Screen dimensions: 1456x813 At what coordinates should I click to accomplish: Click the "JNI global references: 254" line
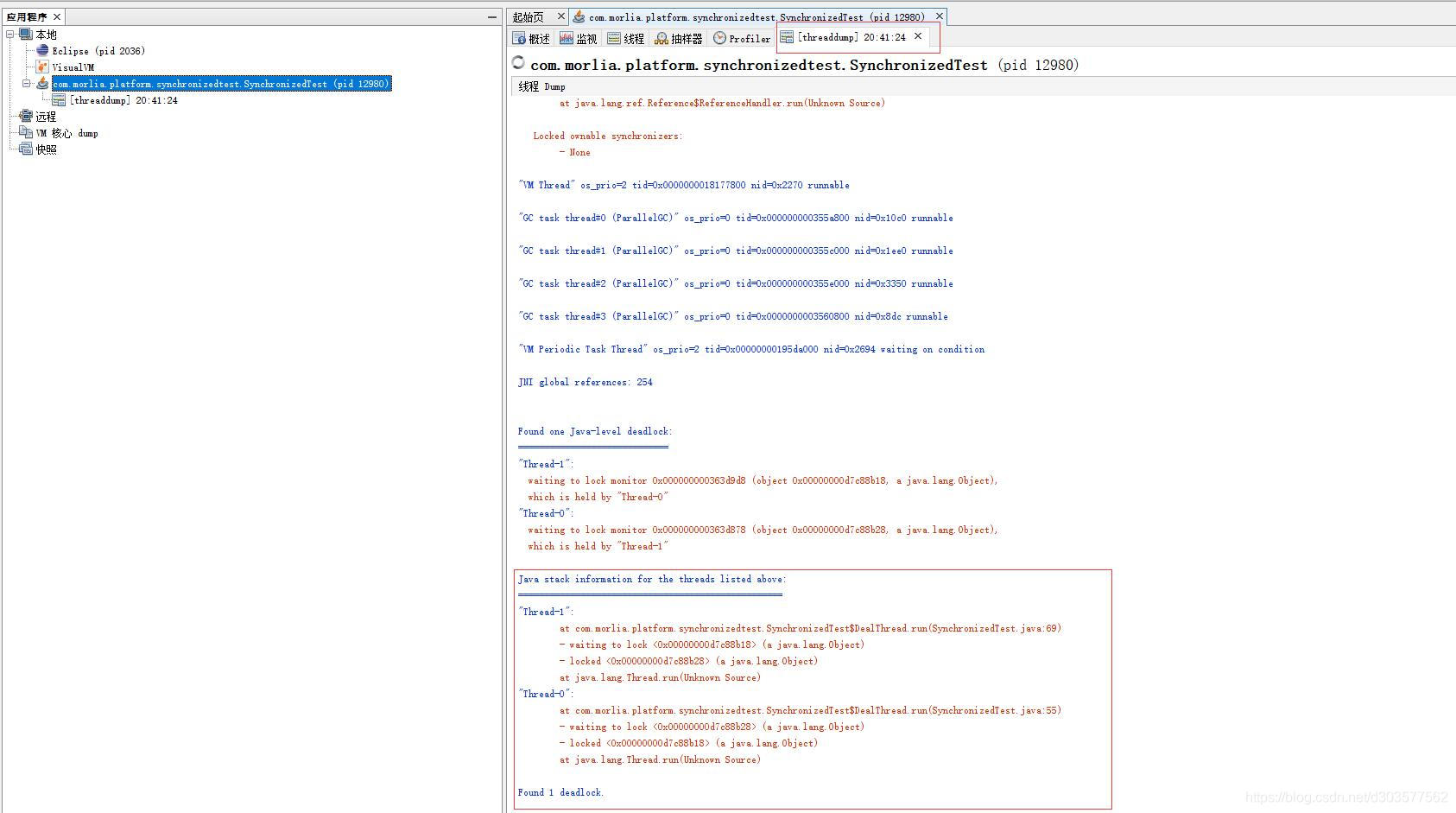[586, 382]
